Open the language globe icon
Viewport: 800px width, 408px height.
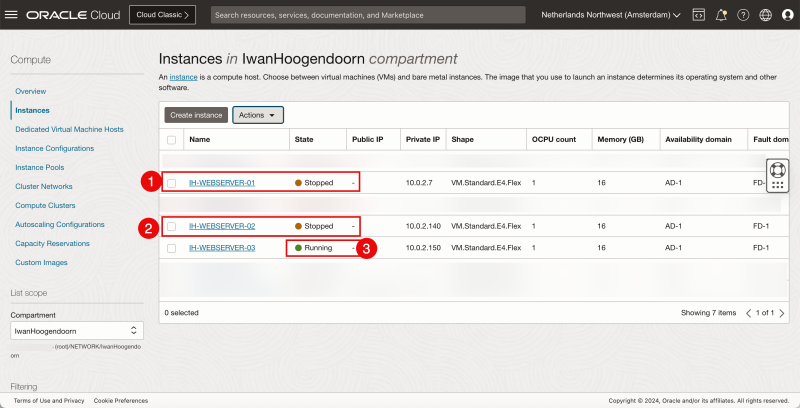point(765,15)
